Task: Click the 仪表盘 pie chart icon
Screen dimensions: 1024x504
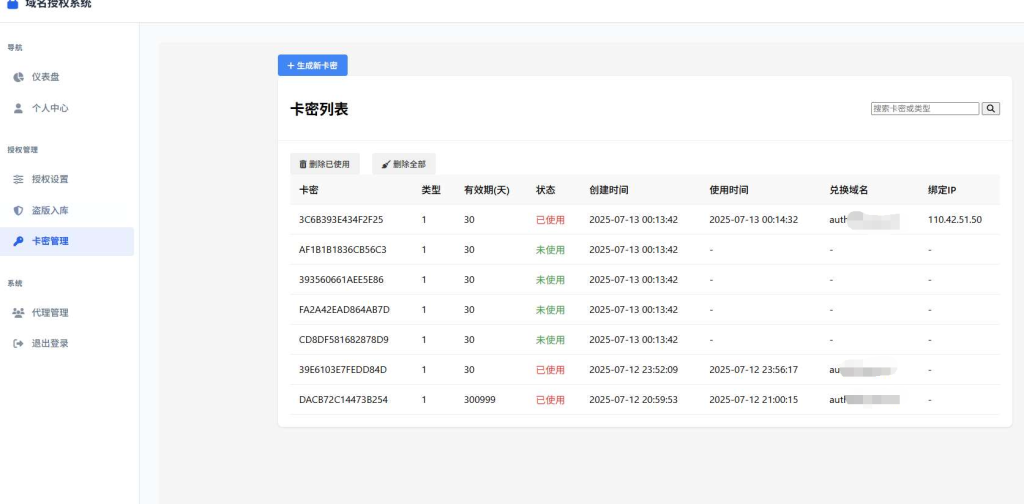Action: [x=18, y=77]
